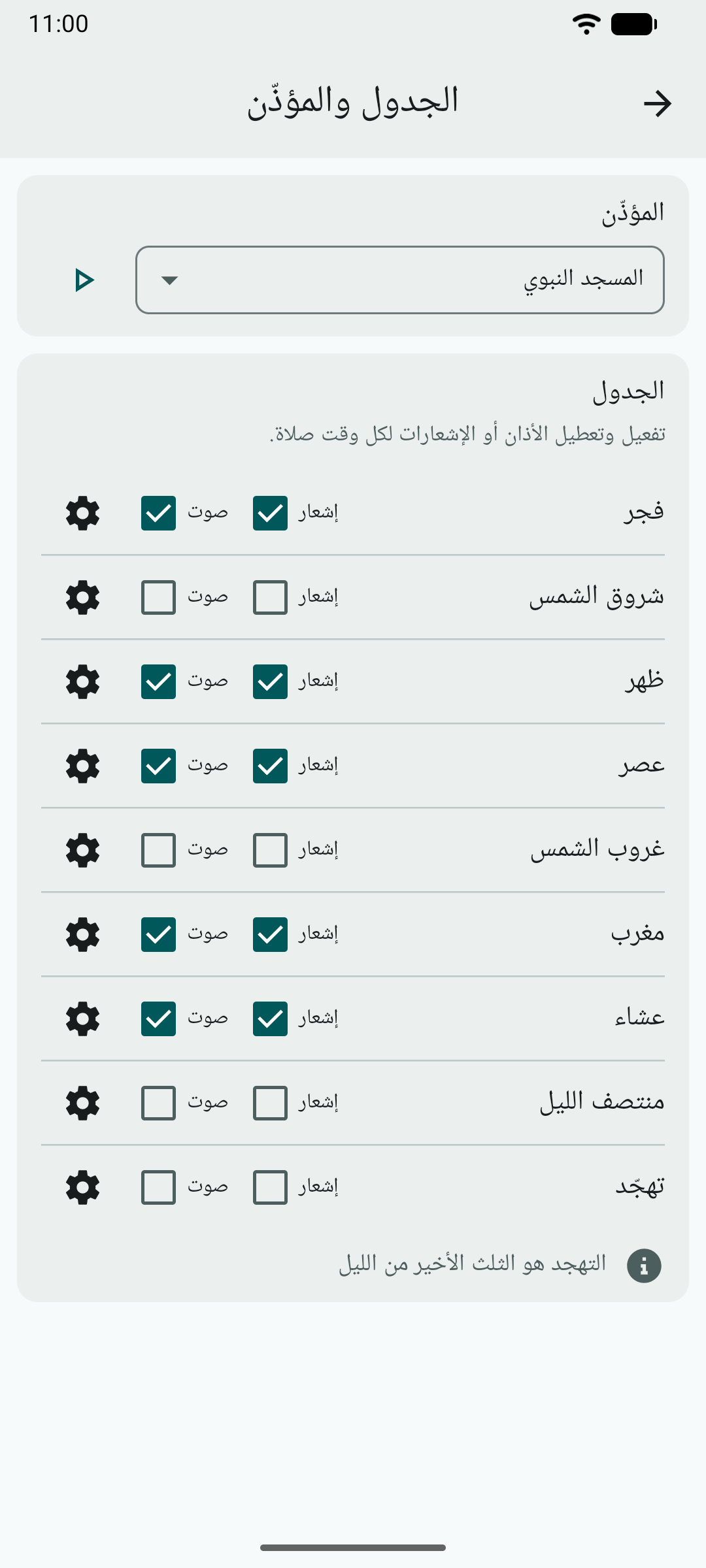
Task: Enable صوت checkbox for منتصف الليل
Action: 158,1103
